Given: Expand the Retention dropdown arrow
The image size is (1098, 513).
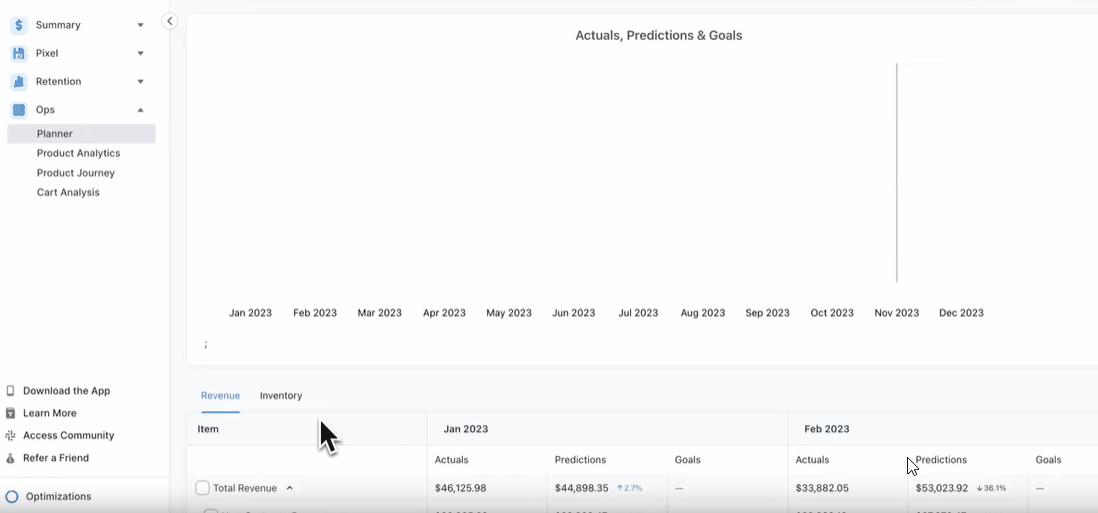Looking at the screenshot, I should (140, 82).
